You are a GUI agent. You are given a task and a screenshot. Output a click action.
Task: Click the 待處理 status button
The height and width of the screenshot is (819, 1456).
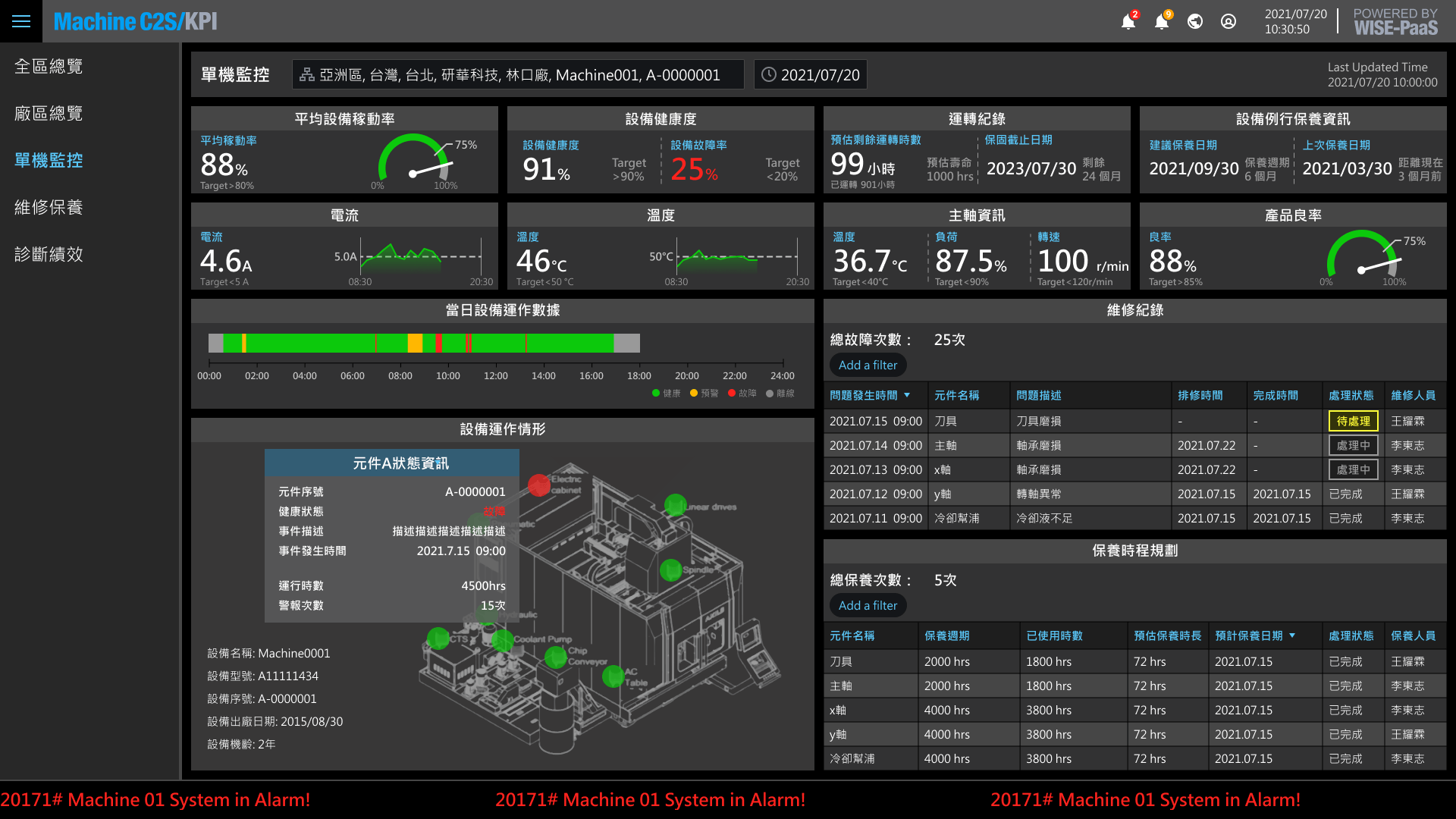(x=1353, y=421)
